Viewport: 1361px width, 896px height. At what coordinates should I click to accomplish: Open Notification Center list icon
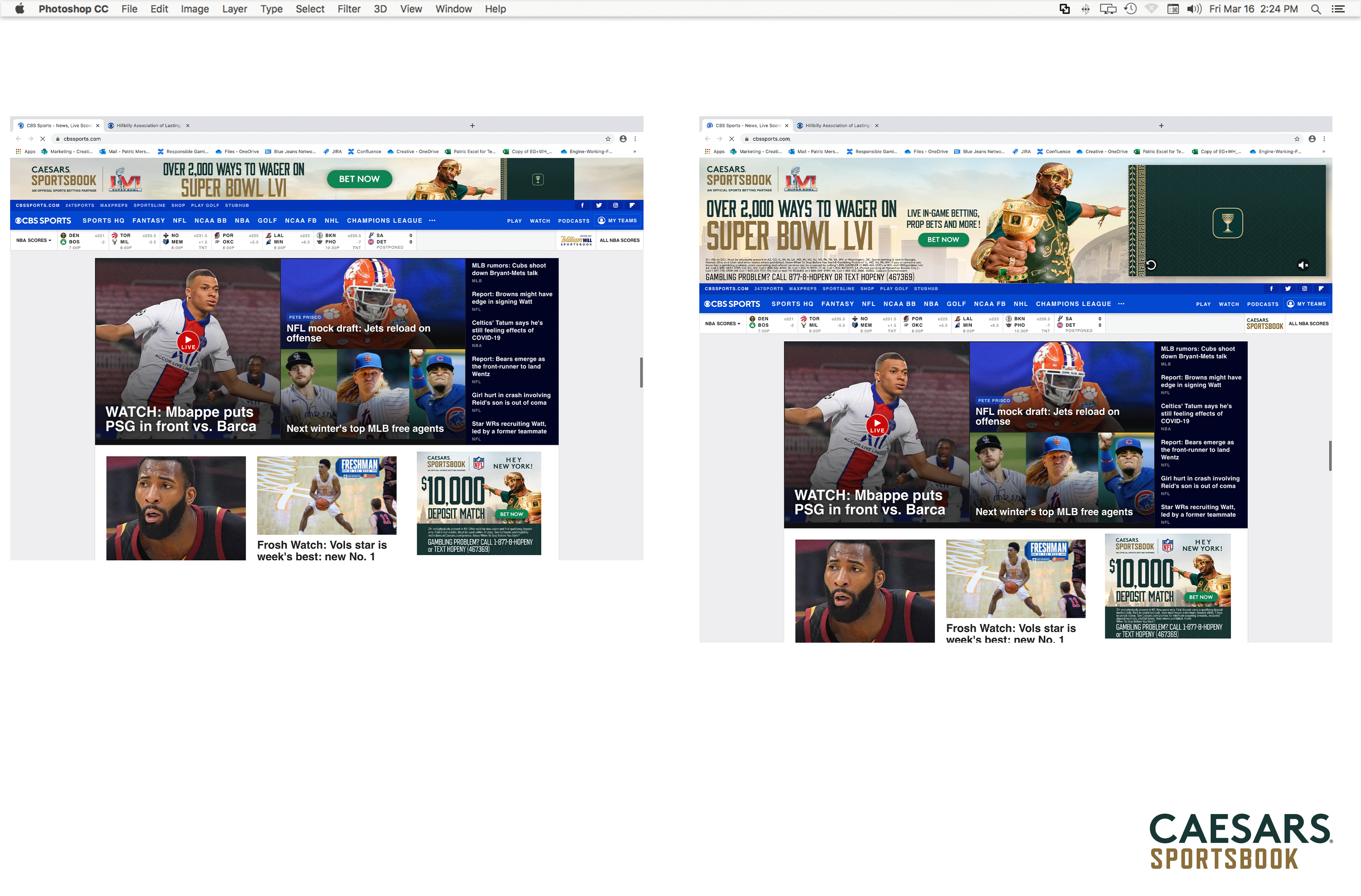pyautogui.click(x=1338, y=9)
